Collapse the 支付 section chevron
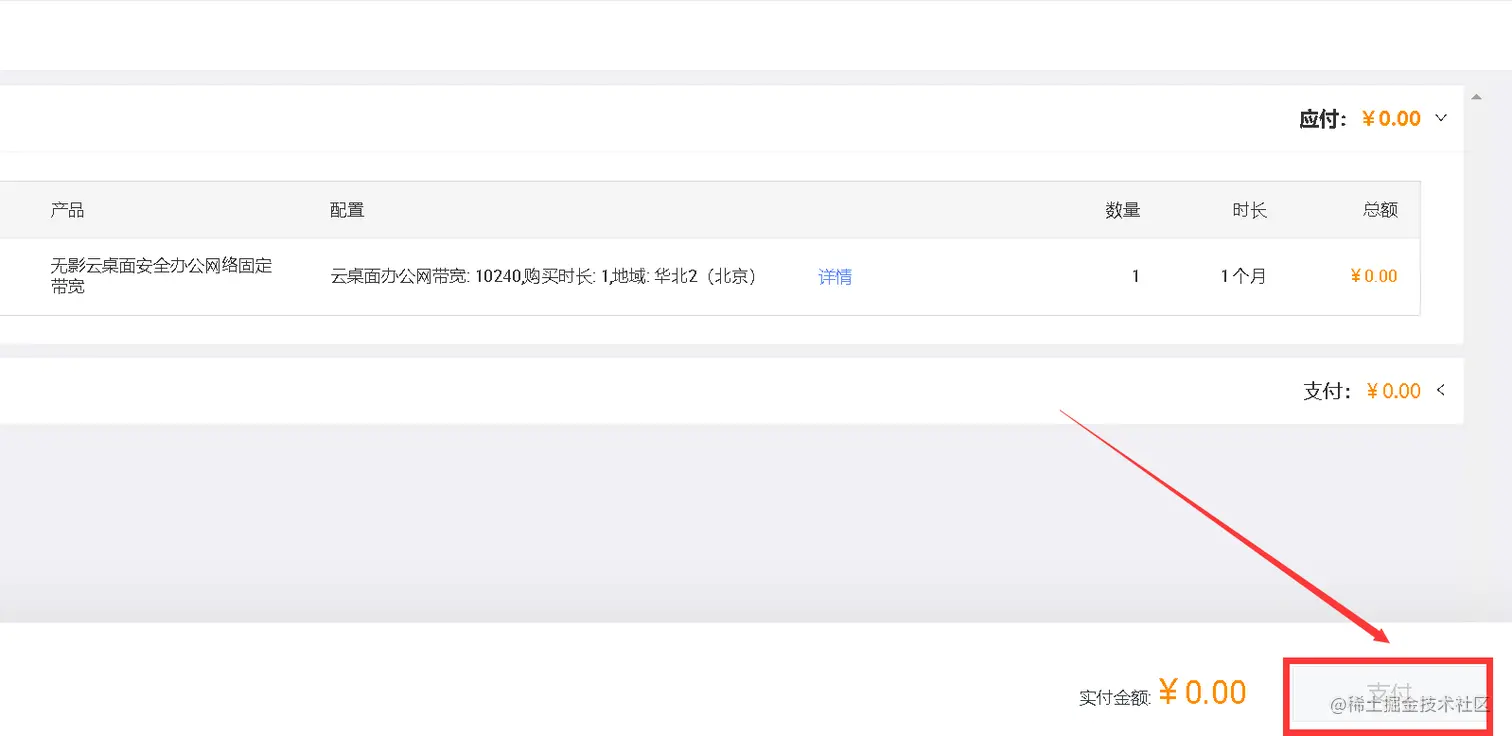 1441,390
